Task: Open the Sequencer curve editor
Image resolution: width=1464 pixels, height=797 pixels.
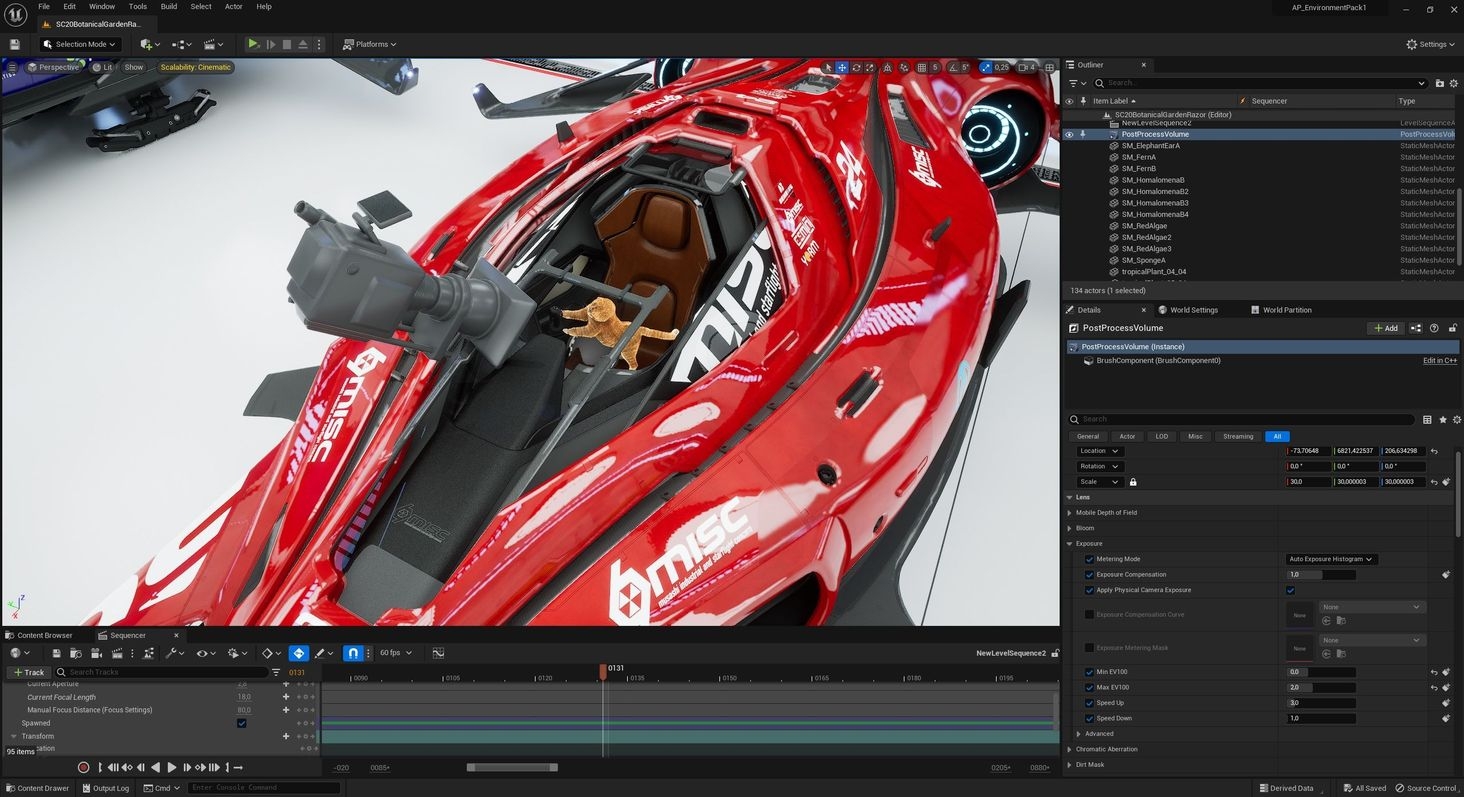Action: pyautogui.click(x=438, y=653)
